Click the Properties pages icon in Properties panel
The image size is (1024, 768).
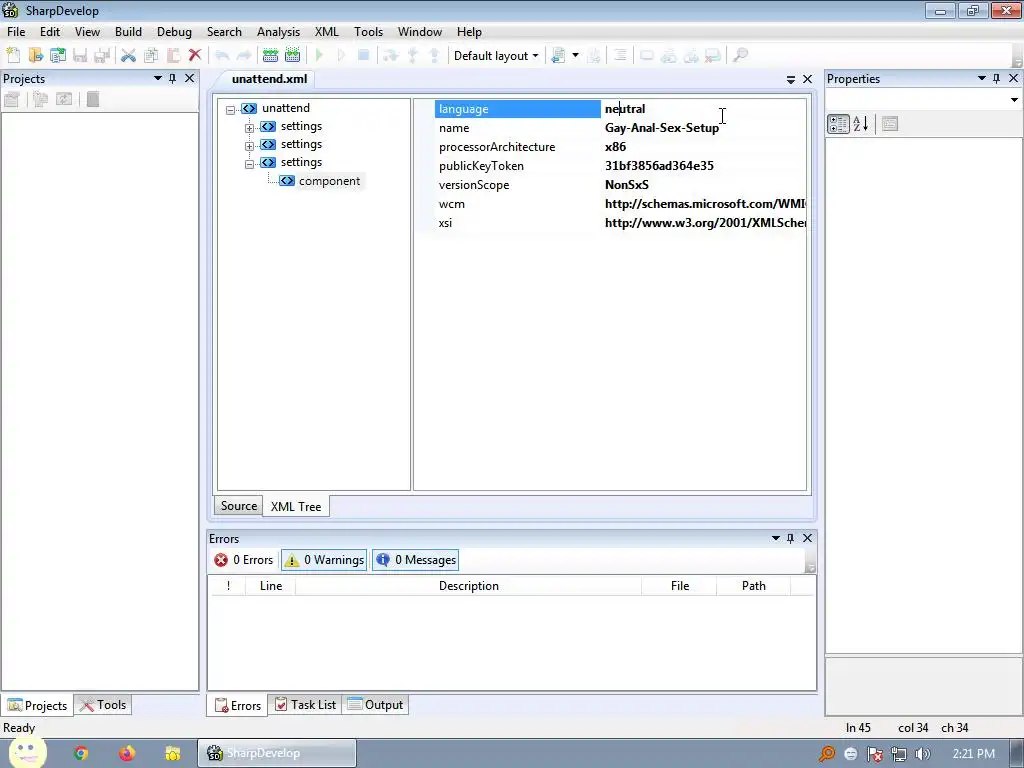[889, 123]
